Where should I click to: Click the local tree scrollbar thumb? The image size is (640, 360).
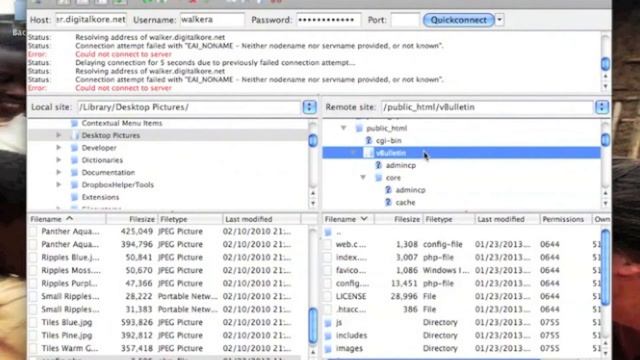point(313,140)
